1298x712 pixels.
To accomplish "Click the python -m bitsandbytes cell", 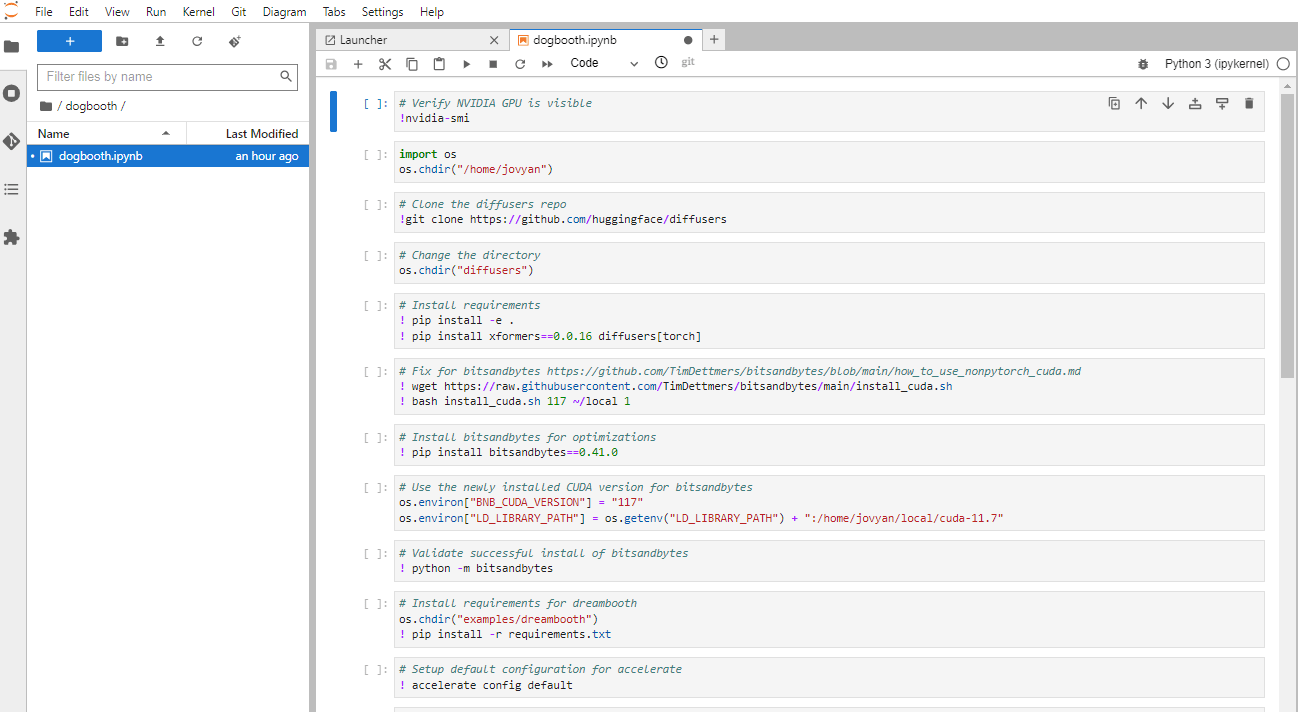I will click(829, 561).
